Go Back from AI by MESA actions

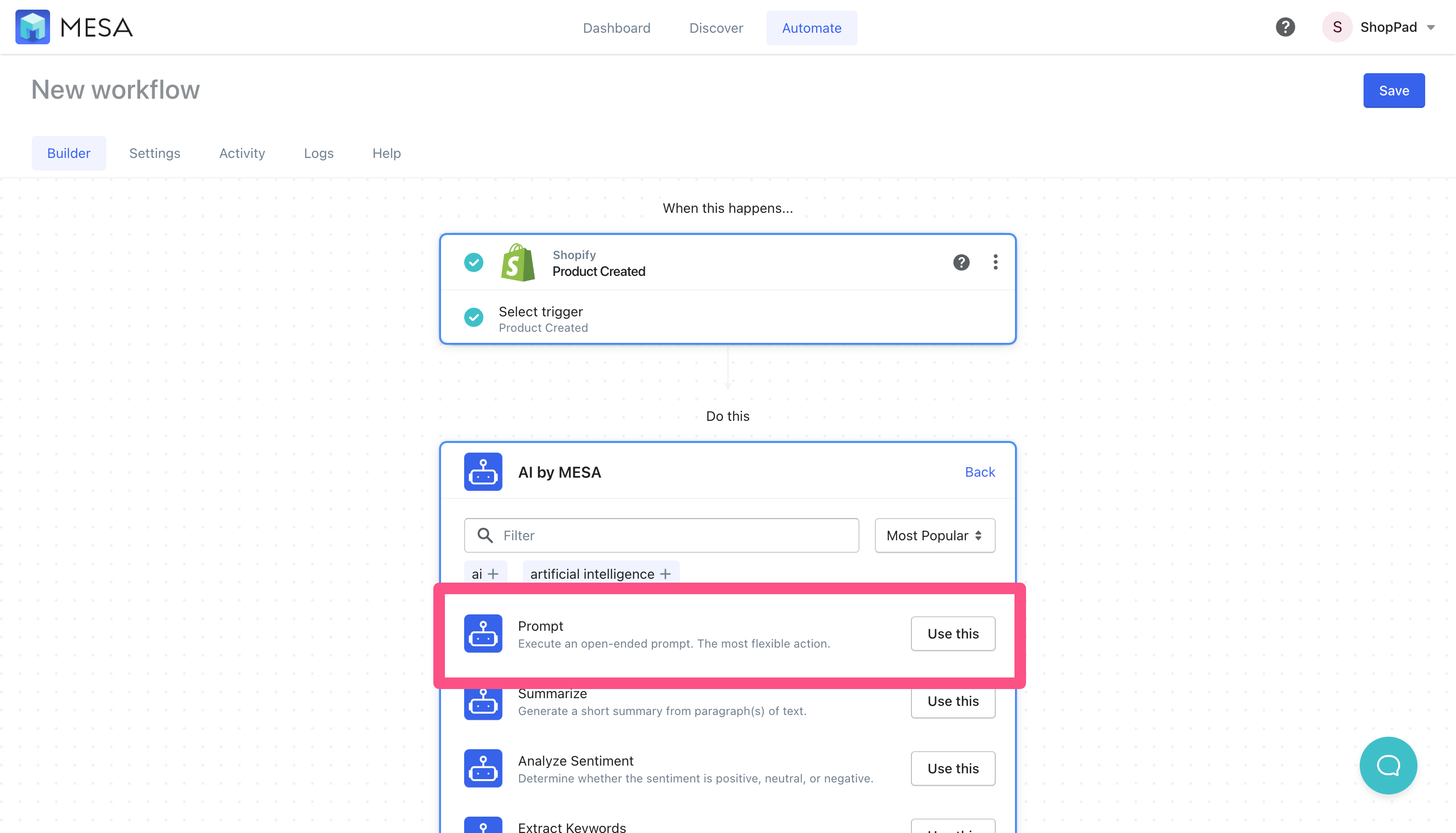point(979,472)
